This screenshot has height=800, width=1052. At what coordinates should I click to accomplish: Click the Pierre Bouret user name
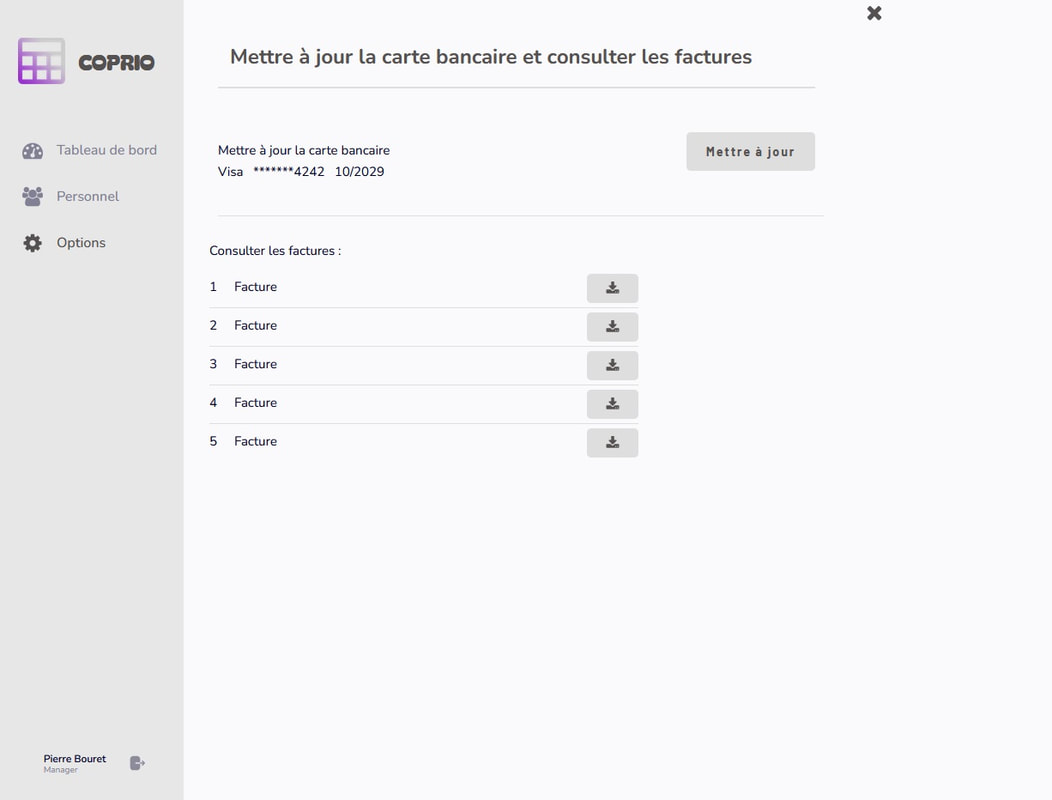(x=75, y=759)
